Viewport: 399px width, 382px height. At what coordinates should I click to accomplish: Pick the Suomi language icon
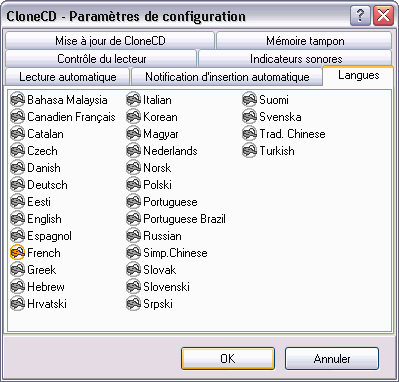tap(250, 100)
